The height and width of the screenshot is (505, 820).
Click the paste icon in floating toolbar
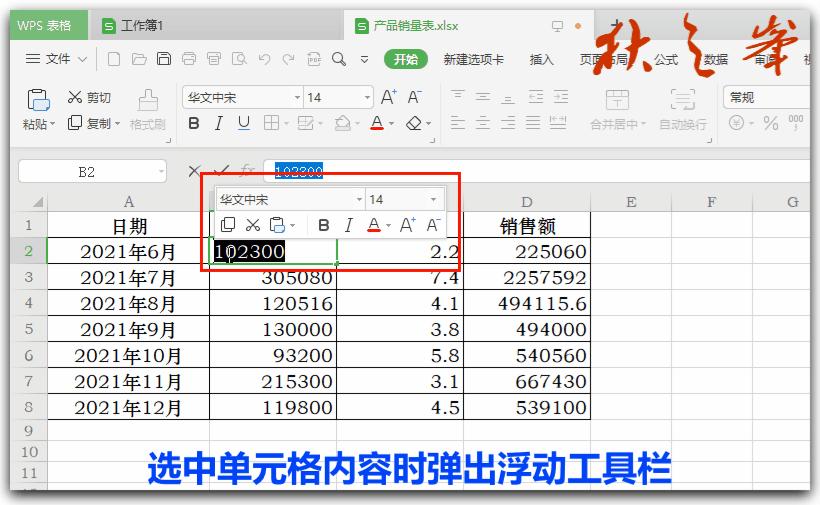pos(277,225)
